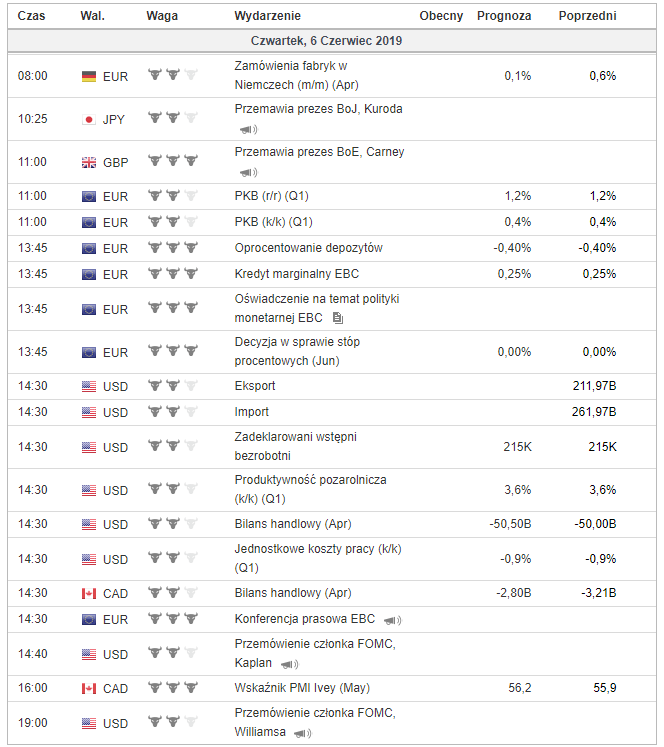Click the bull importance icons for Eksport

[x=172, y=386]
